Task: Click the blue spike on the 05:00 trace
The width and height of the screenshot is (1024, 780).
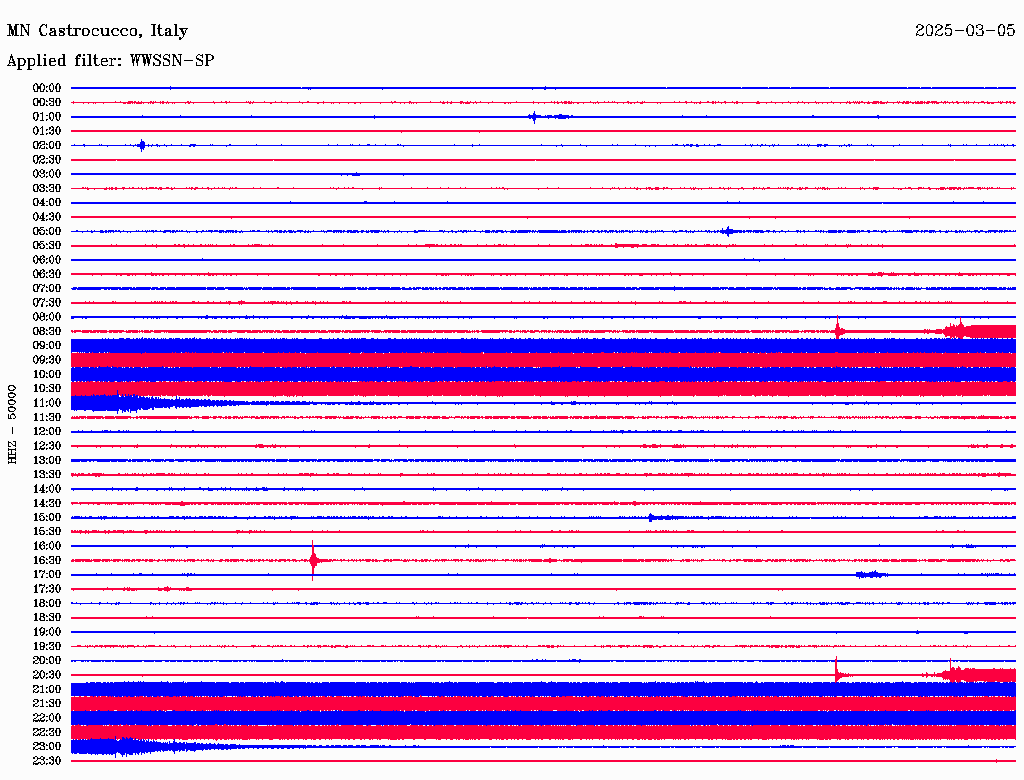Action: [728, 231]
